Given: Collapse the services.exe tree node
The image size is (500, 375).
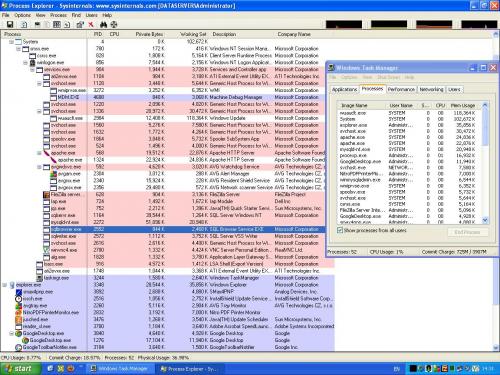Looking at the screenshot, I should (32, 70).
